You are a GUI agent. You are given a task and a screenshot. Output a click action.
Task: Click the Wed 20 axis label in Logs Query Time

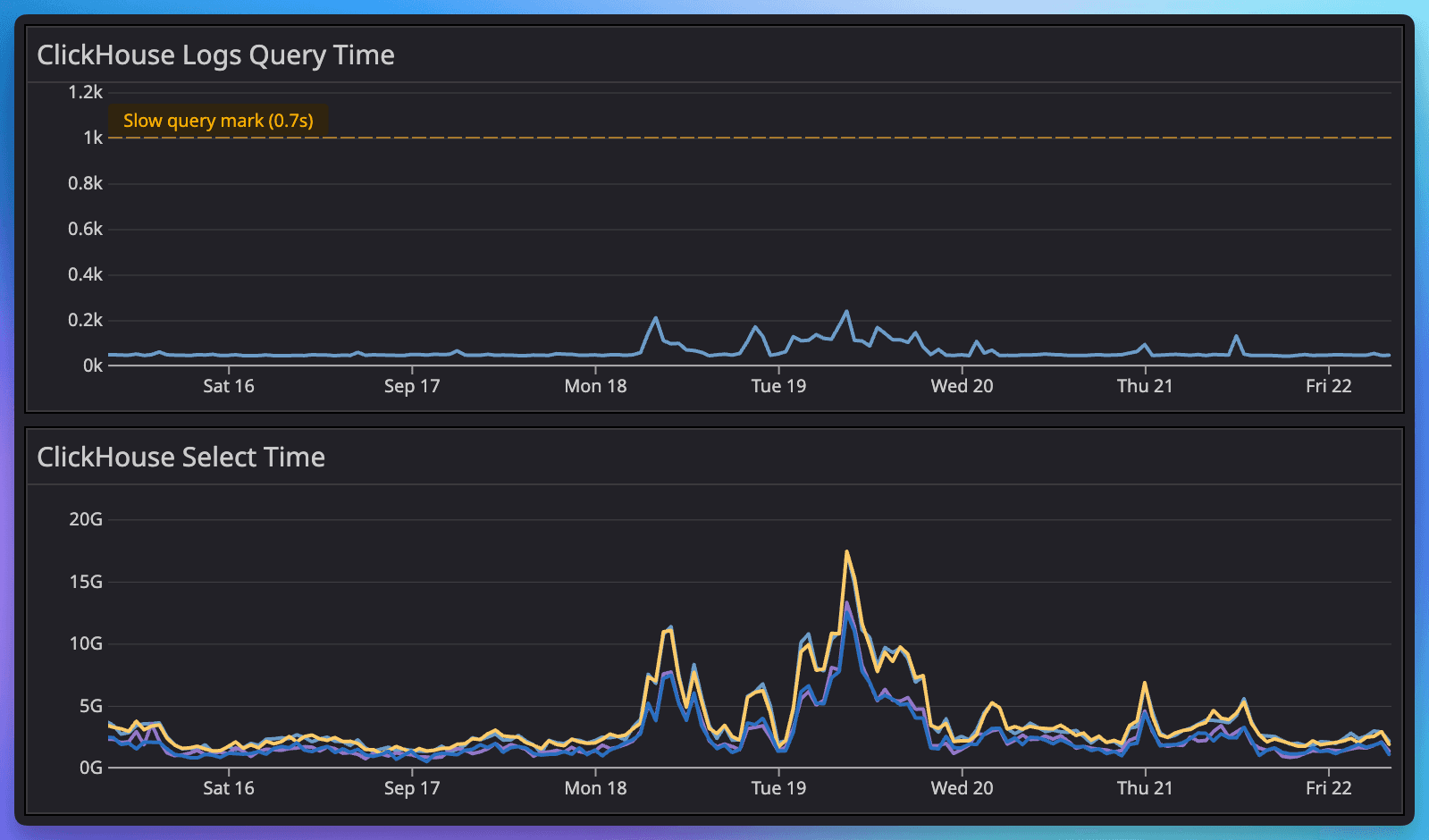pyautogui.click(x=962, y=386)
